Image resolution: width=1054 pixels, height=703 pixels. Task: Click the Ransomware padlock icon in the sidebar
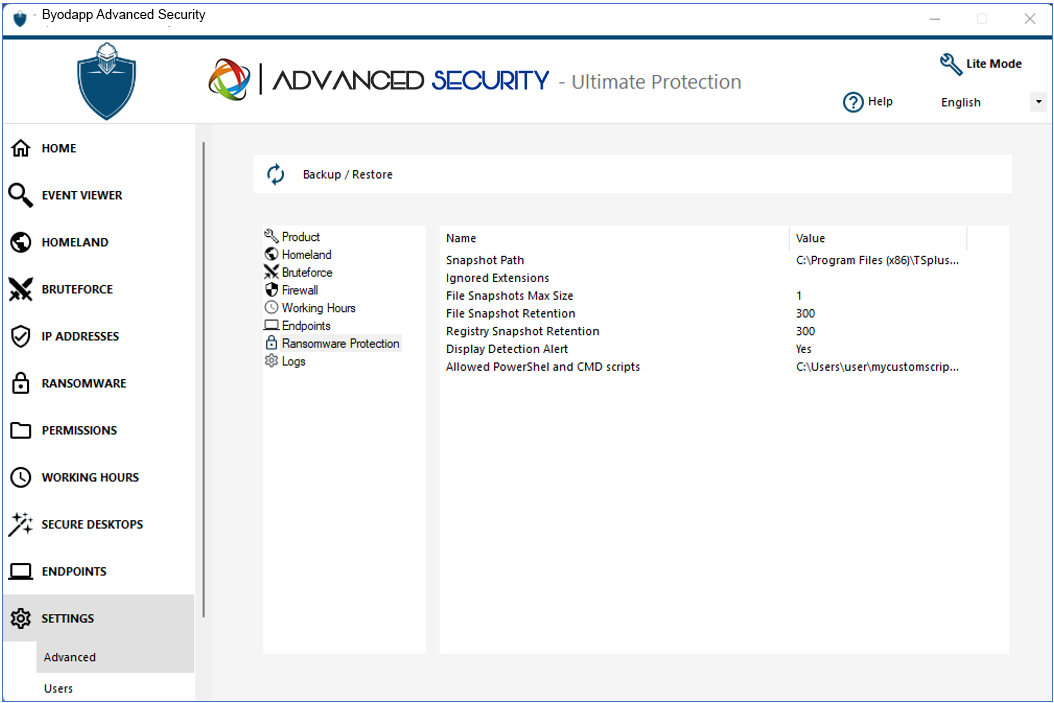coord(21,383)
